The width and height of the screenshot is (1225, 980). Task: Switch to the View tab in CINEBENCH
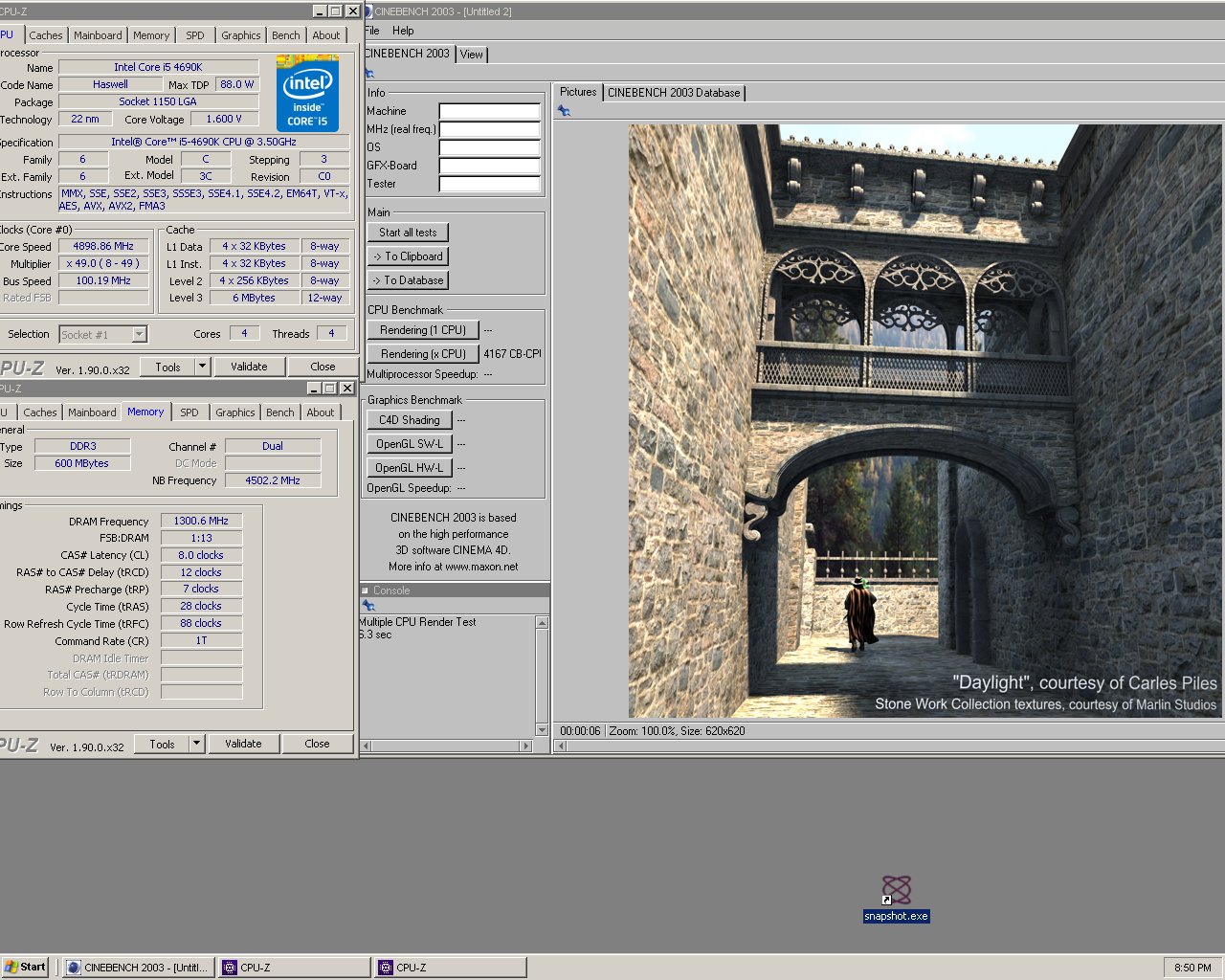[x=472, y=55]
